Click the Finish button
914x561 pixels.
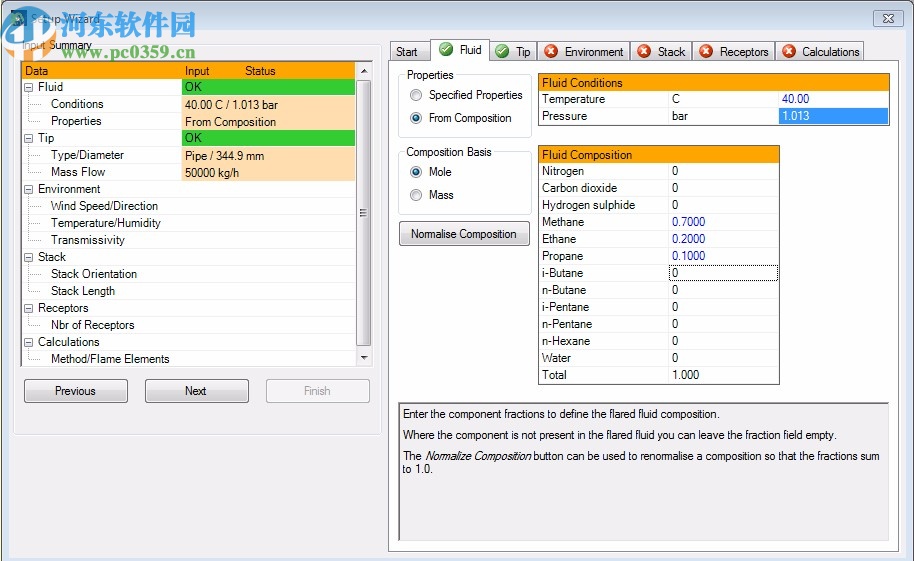click(318, 391)
